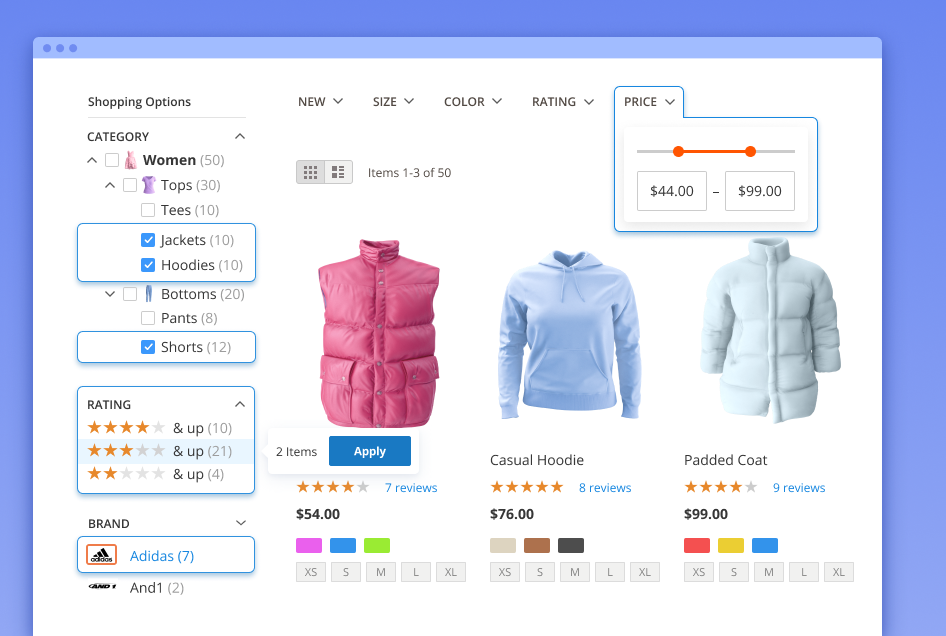
Task: Check the Tees category checkbox
Action: (148, 210)
